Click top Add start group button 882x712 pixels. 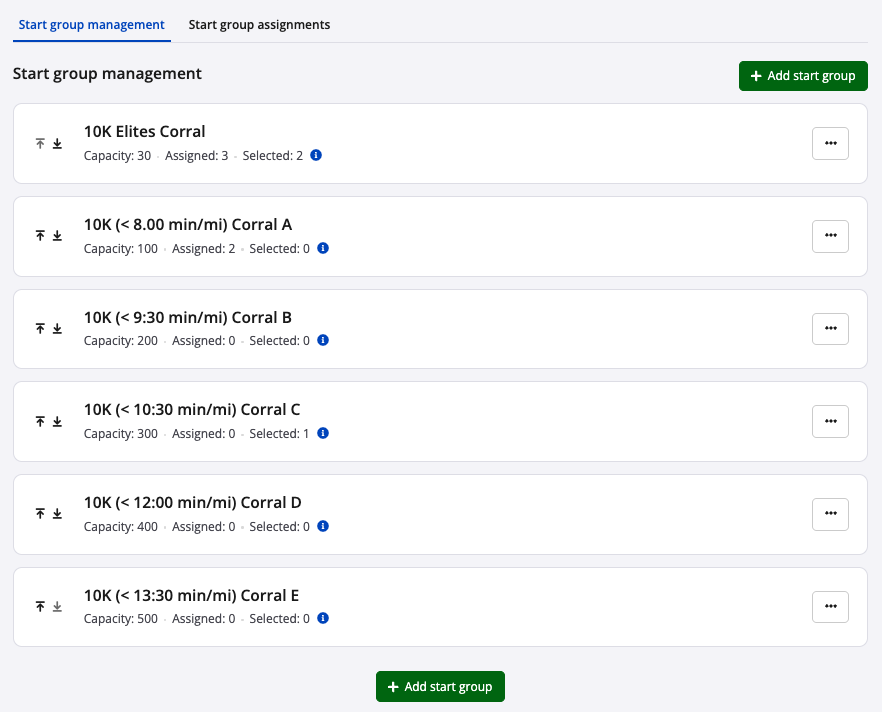point(803,76)
